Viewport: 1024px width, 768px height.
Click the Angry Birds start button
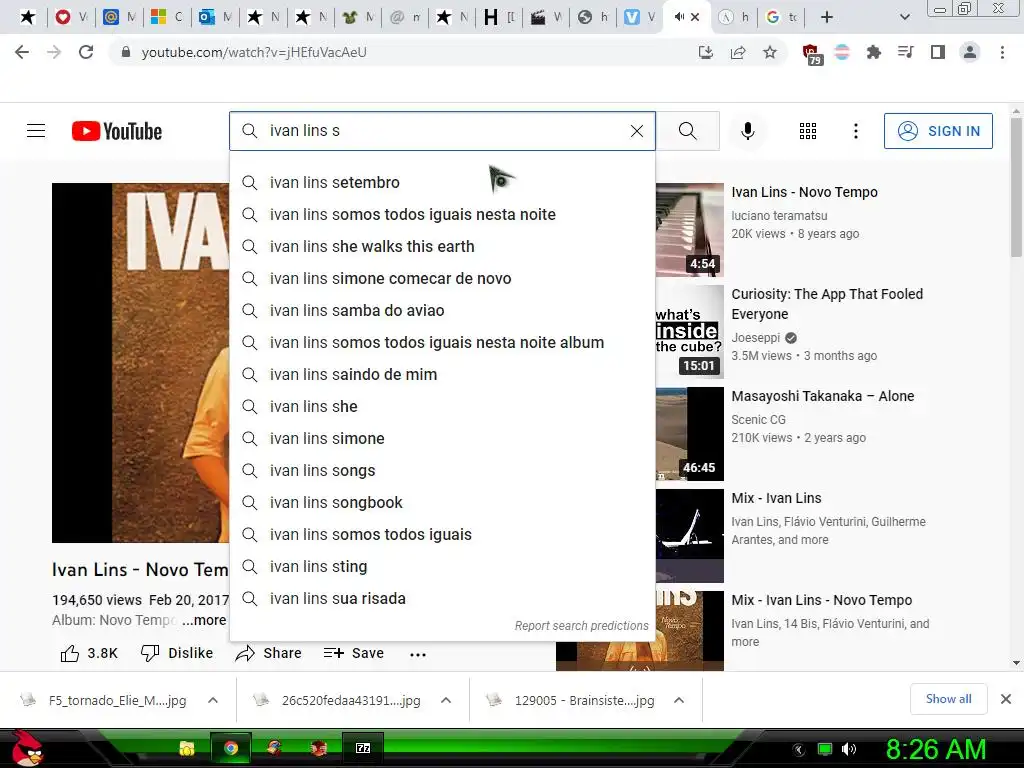point(26,748)
